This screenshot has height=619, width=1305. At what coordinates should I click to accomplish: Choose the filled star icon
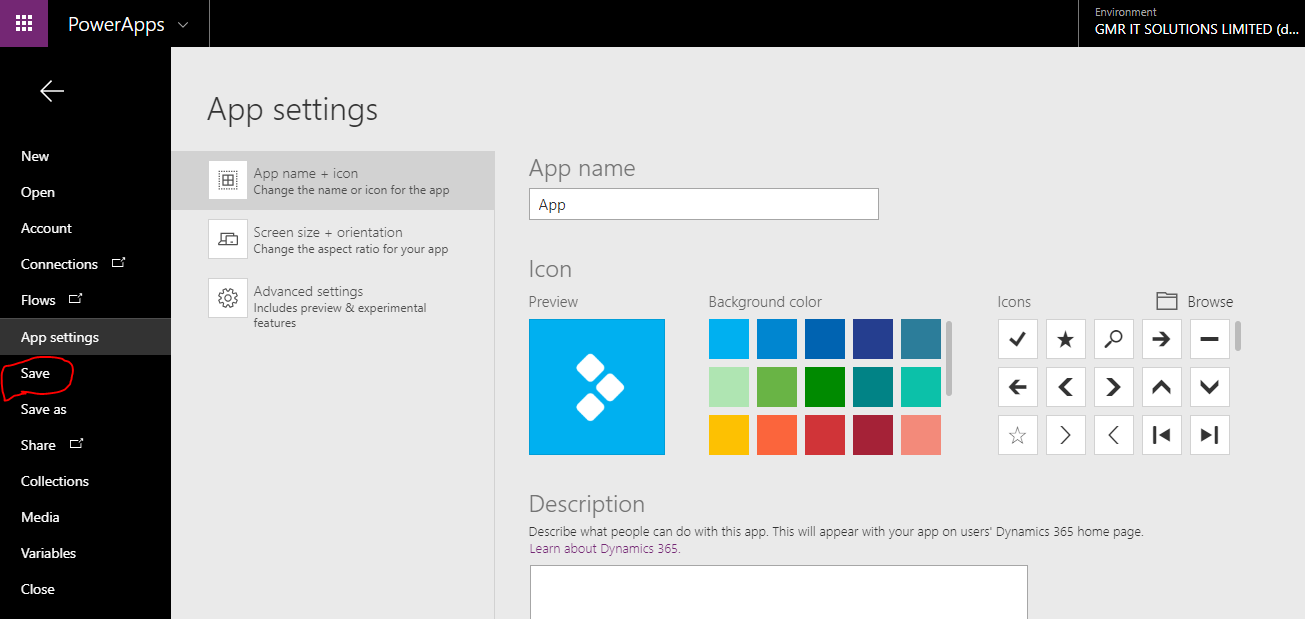click(x=1065, y=339)
